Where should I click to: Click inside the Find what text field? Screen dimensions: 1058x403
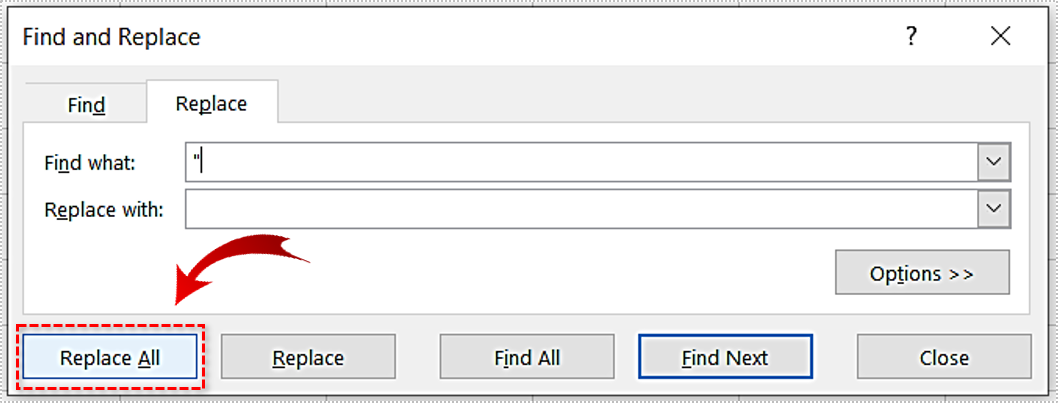(580, 162)
